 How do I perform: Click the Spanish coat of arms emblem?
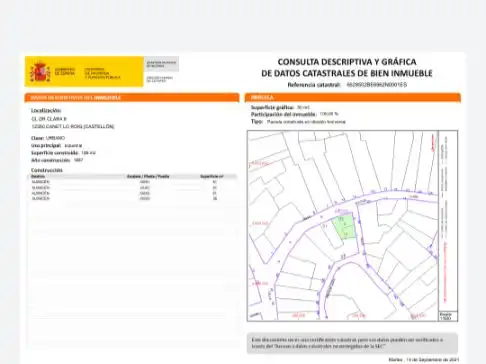click(40, 72)
